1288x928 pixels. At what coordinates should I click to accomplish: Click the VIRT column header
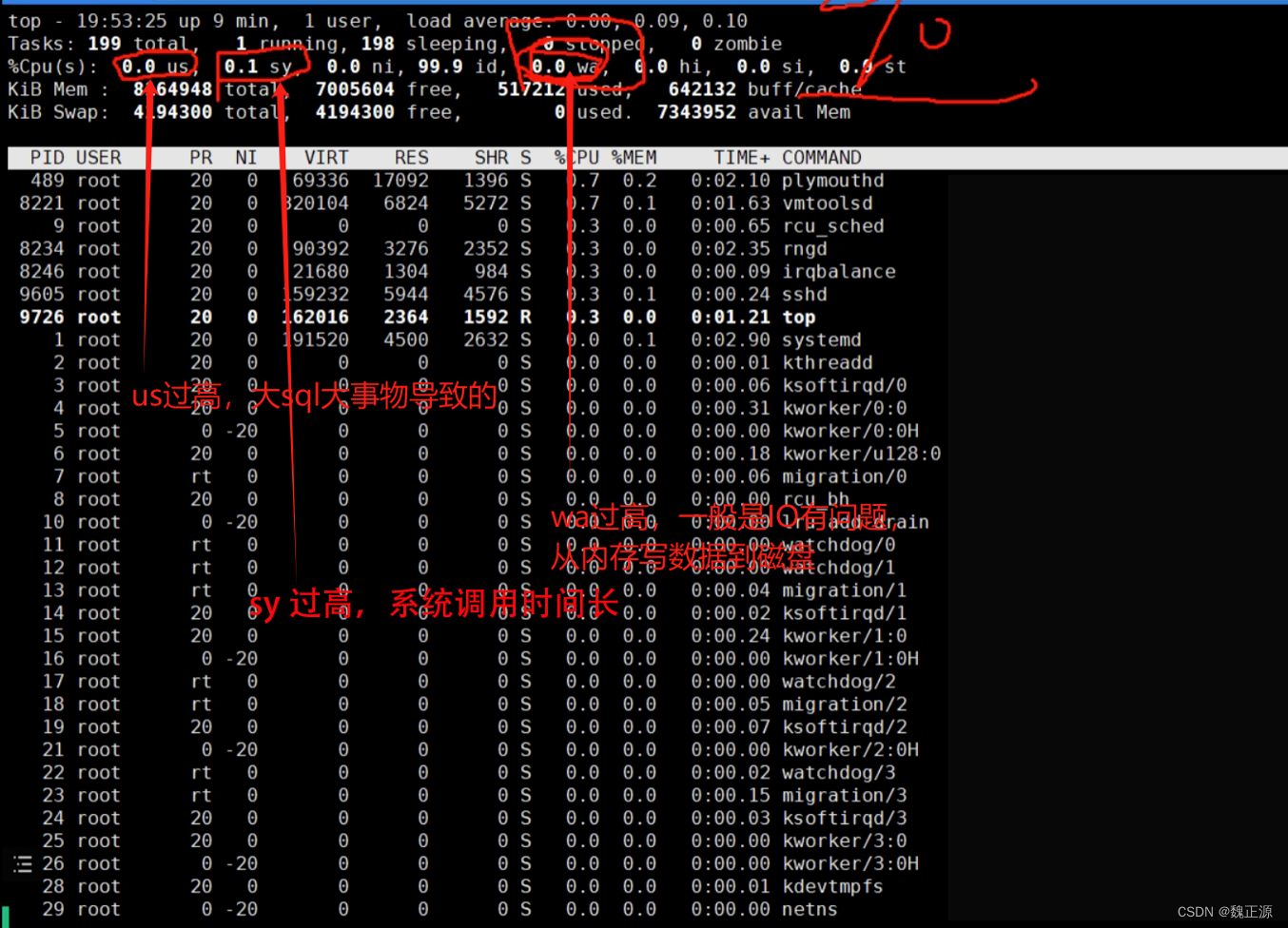point(326,158)
